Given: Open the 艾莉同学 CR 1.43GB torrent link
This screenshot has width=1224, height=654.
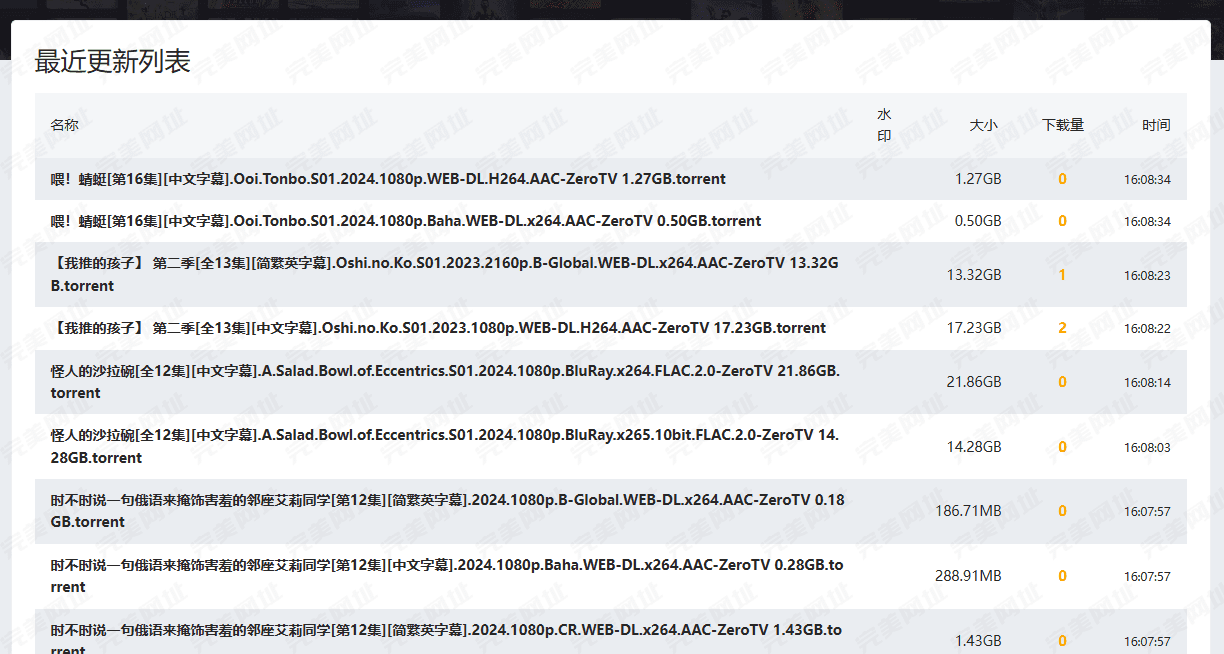Looking at the screenshot, I should (446, 638).
